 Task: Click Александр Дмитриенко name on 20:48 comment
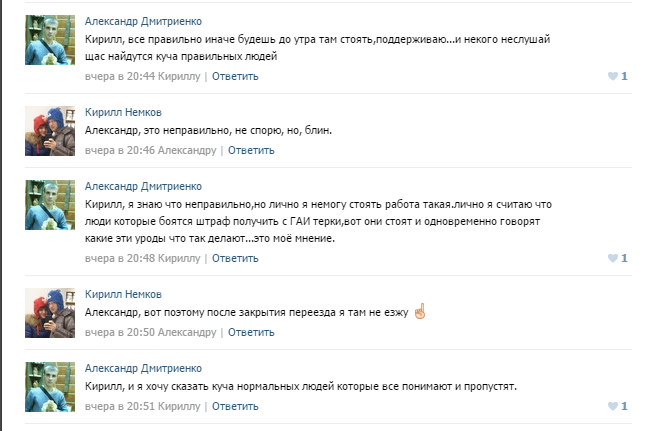tap(143, 186)
